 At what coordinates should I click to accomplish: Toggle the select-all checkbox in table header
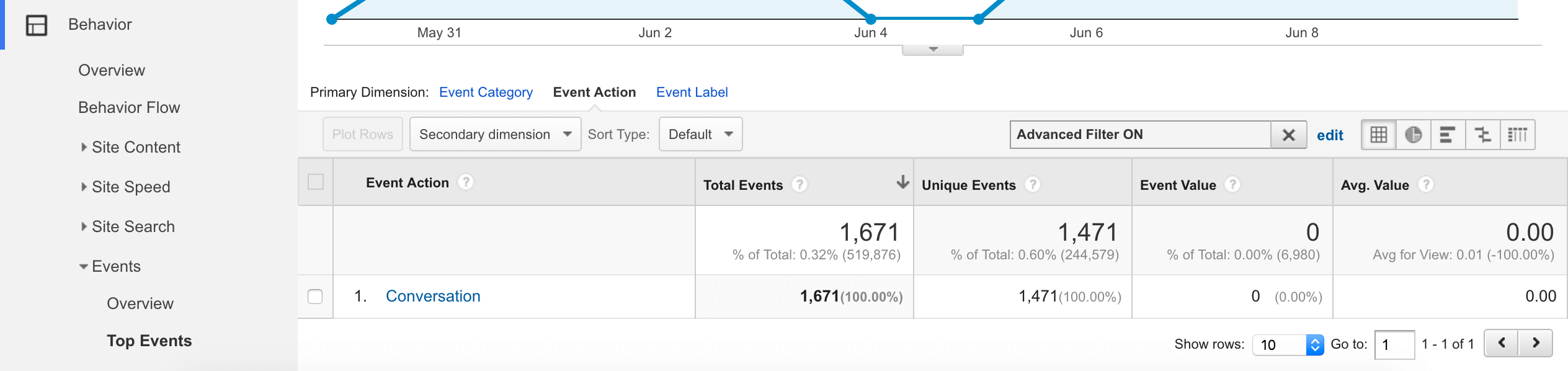point(316,182)
